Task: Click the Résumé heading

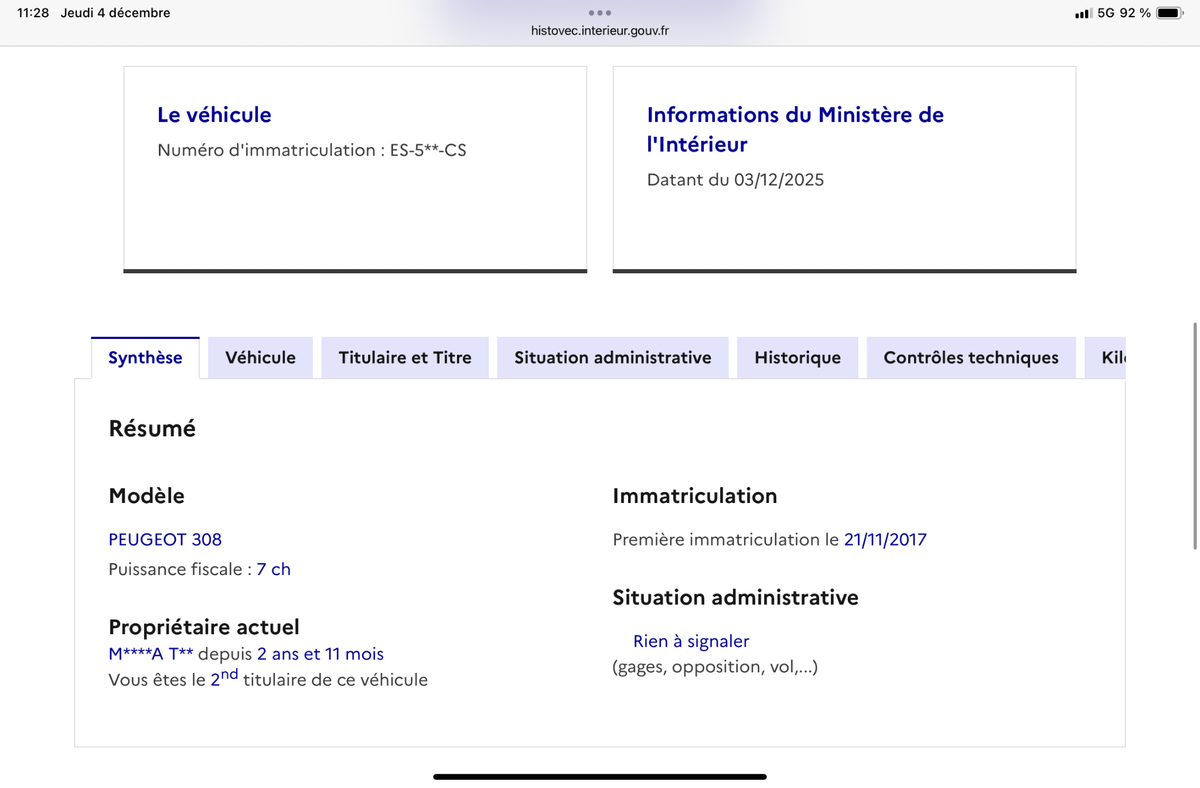Action: coord(152,429)
